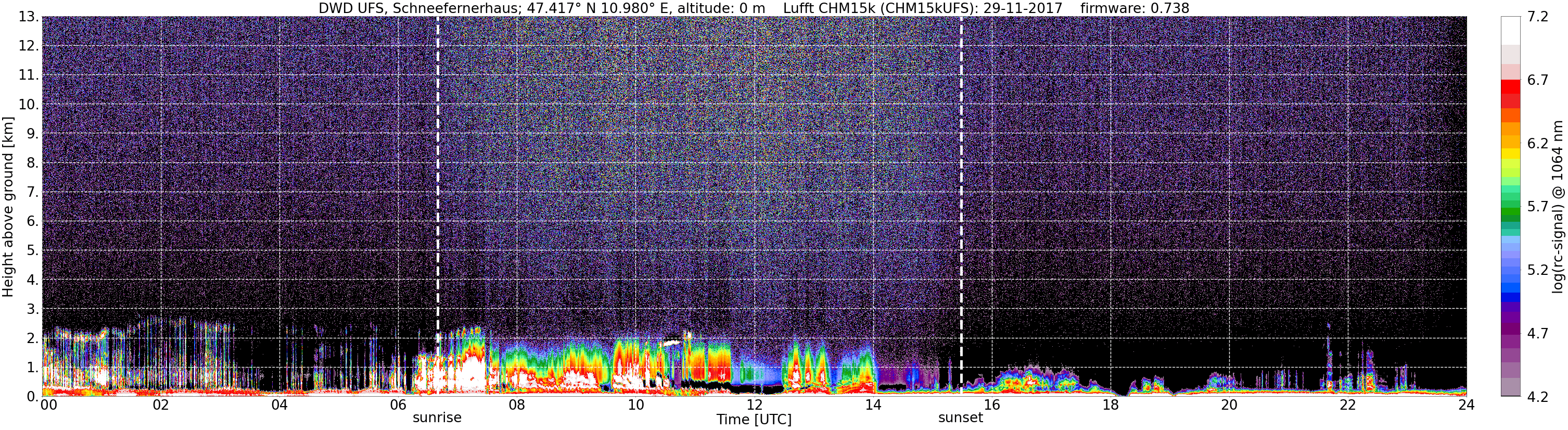Click the time axis tick '10'
The image size is (1568, 430).
pyautogui.click(x=635, y=405)
